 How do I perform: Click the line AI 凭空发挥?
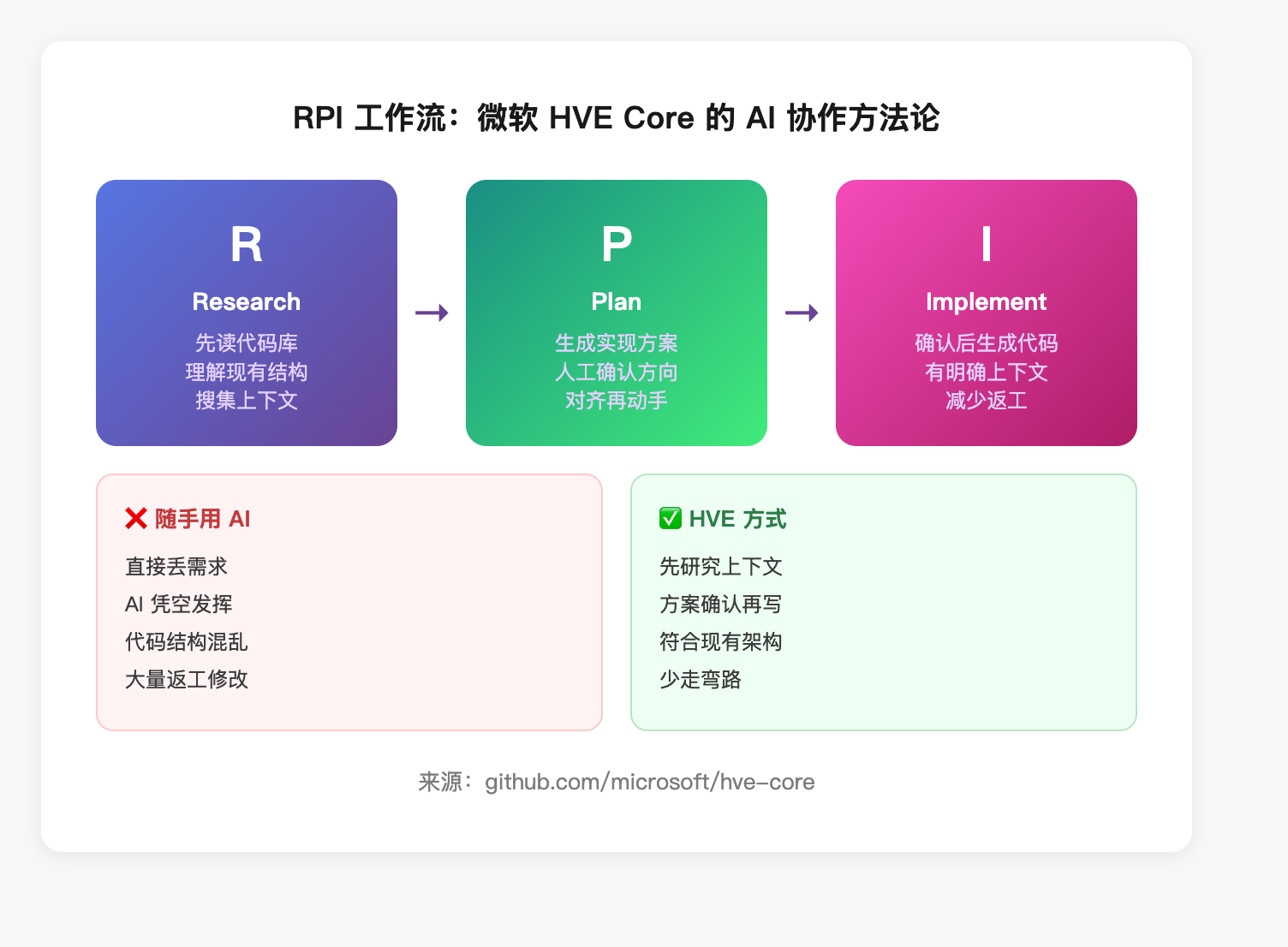(179, 605)
